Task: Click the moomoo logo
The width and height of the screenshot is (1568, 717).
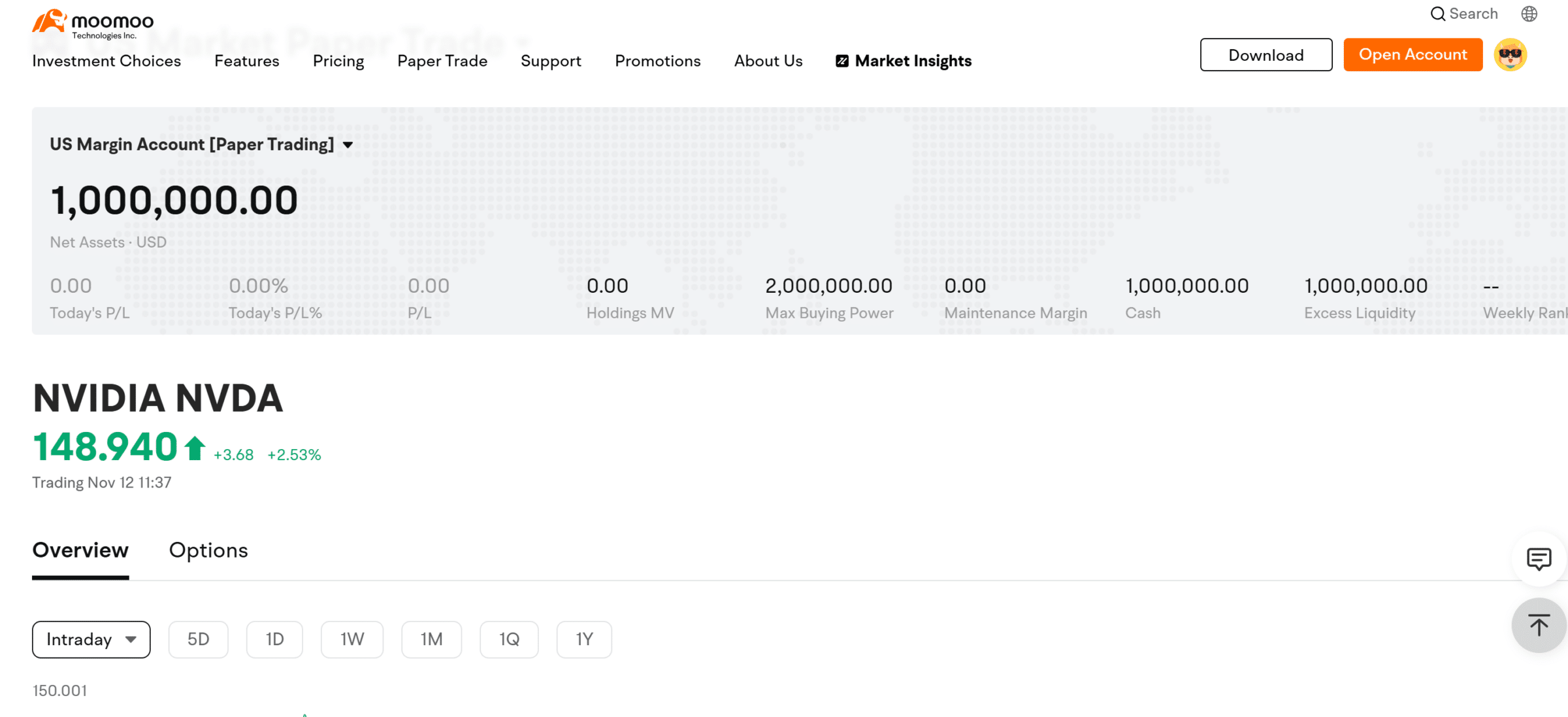Action: 93,24
